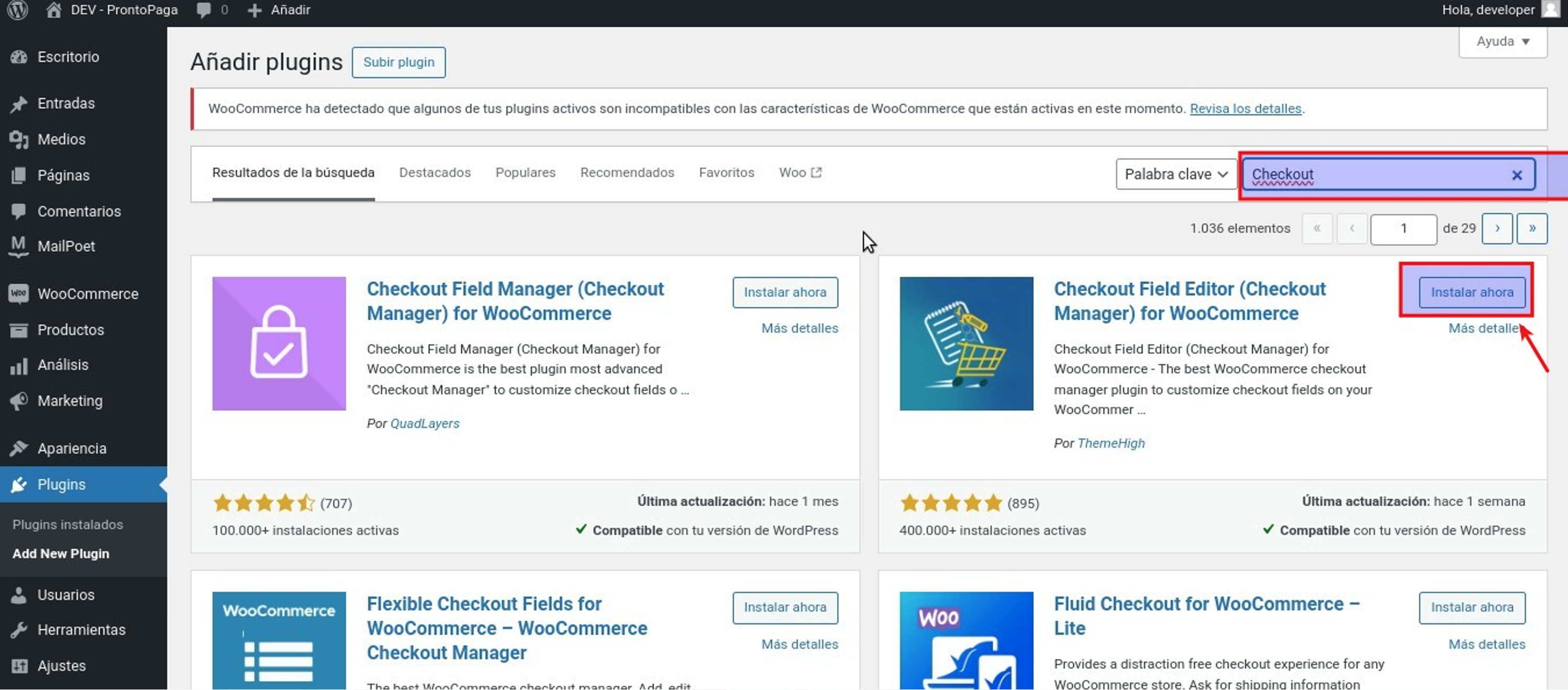Open the Añadir new content menu
This screenshot has width=1568, height=690.
pyautogui.click(x=279, y=10)
